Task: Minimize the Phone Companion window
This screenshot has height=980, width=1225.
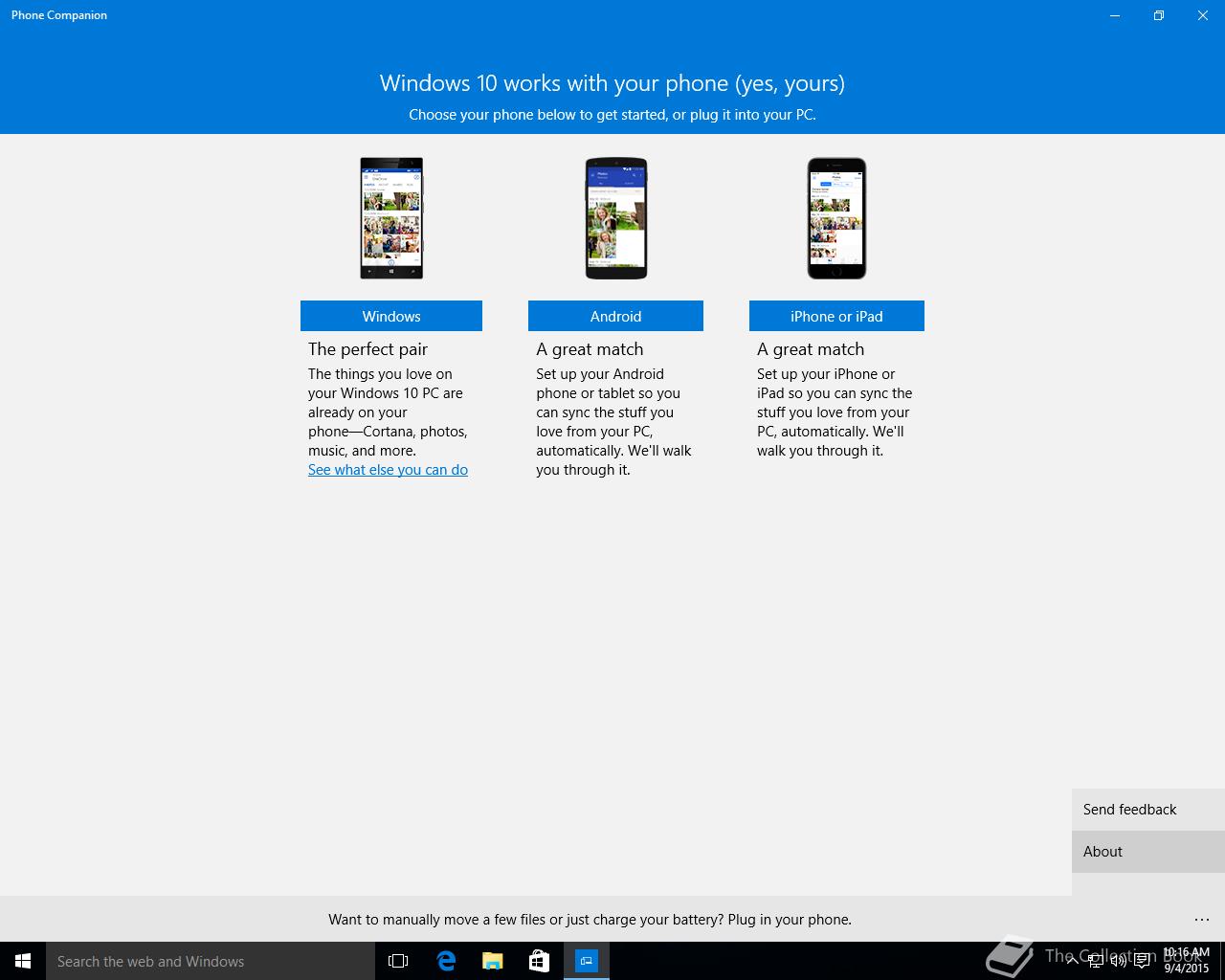Action: coord(1115,15)
